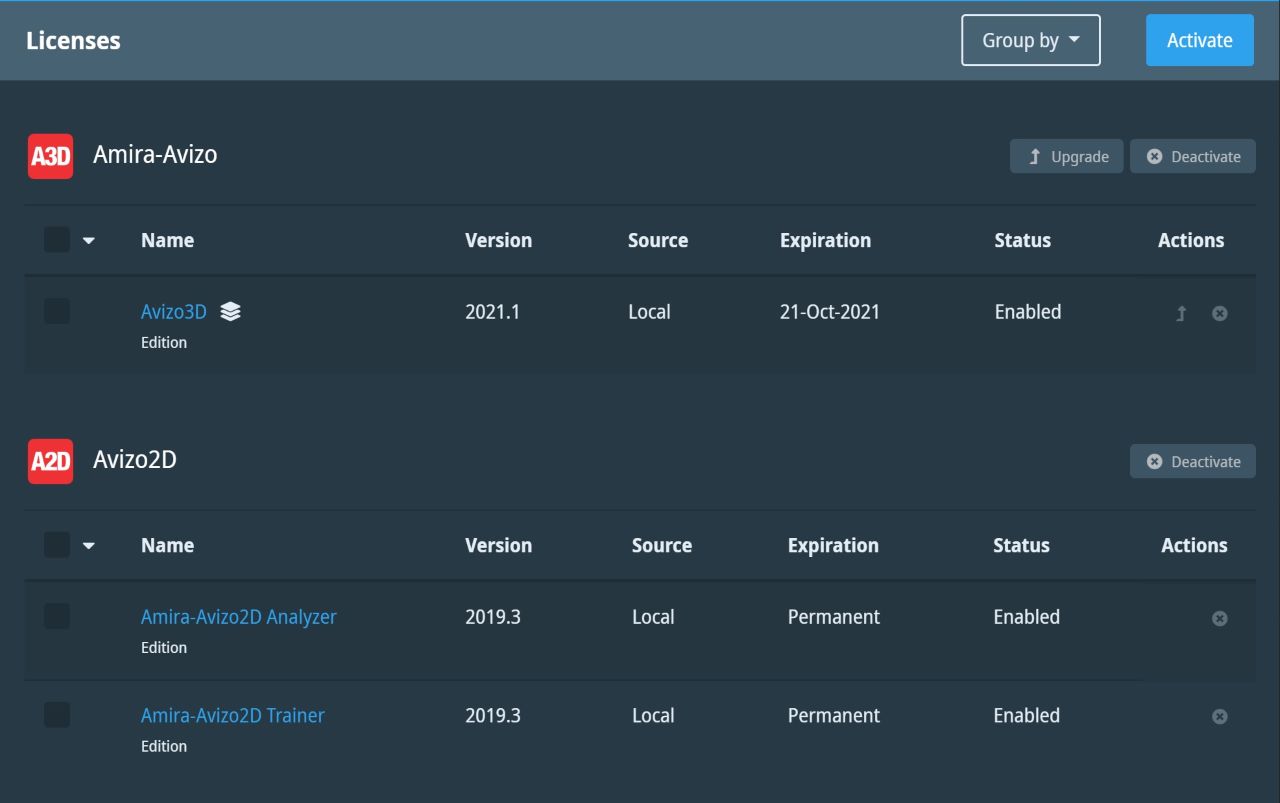Click the A3D Amira-Avizo product badge icon

pyautogui.click(x=50, y=156)
